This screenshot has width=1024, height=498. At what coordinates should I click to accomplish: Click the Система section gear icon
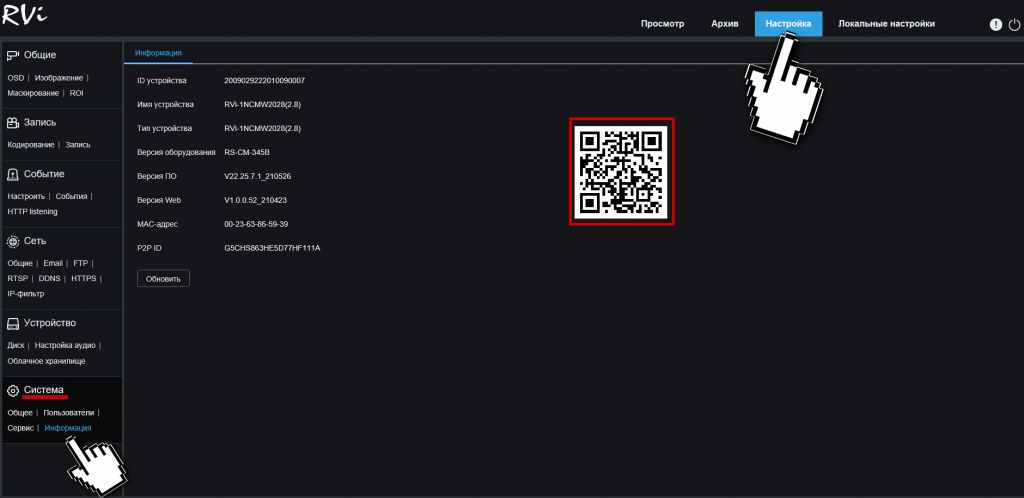click(13, 390)
